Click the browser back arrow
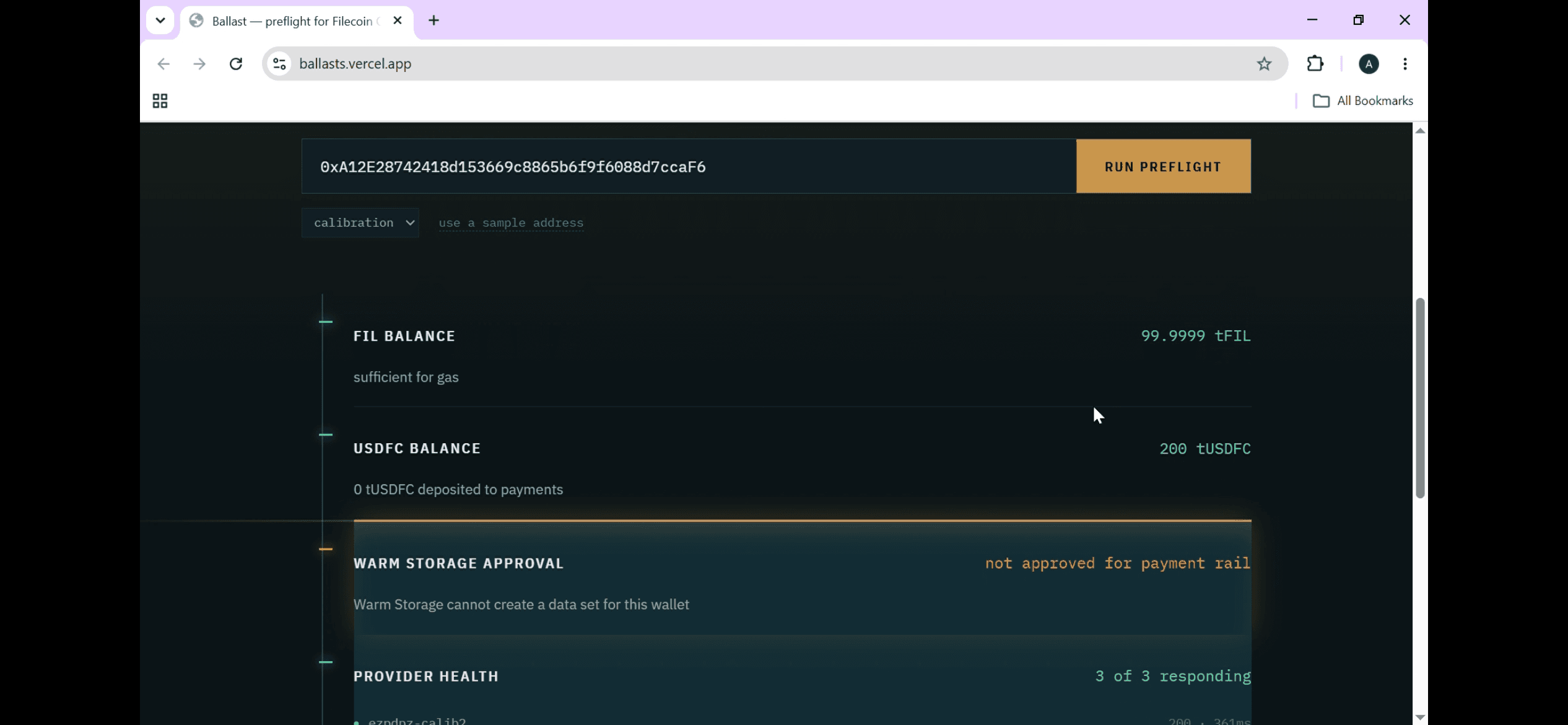1568x725 pixels. point(163,64)
